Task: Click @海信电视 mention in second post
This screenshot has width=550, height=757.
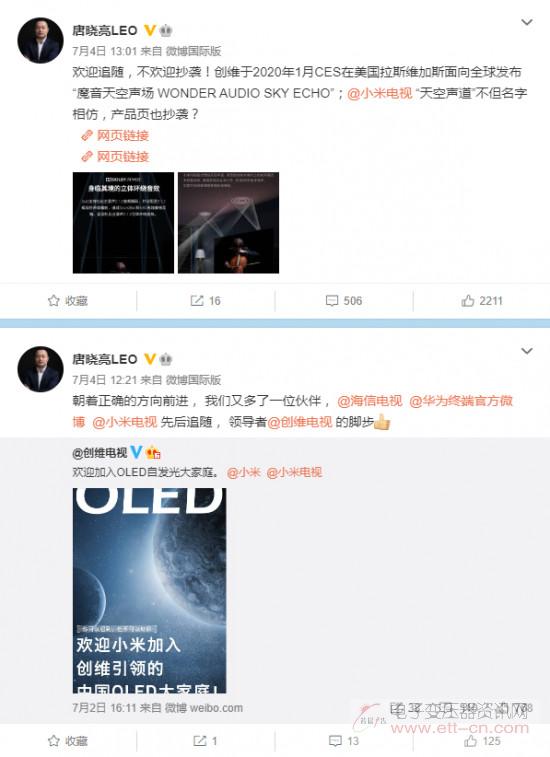Action: tap(369, 401)
